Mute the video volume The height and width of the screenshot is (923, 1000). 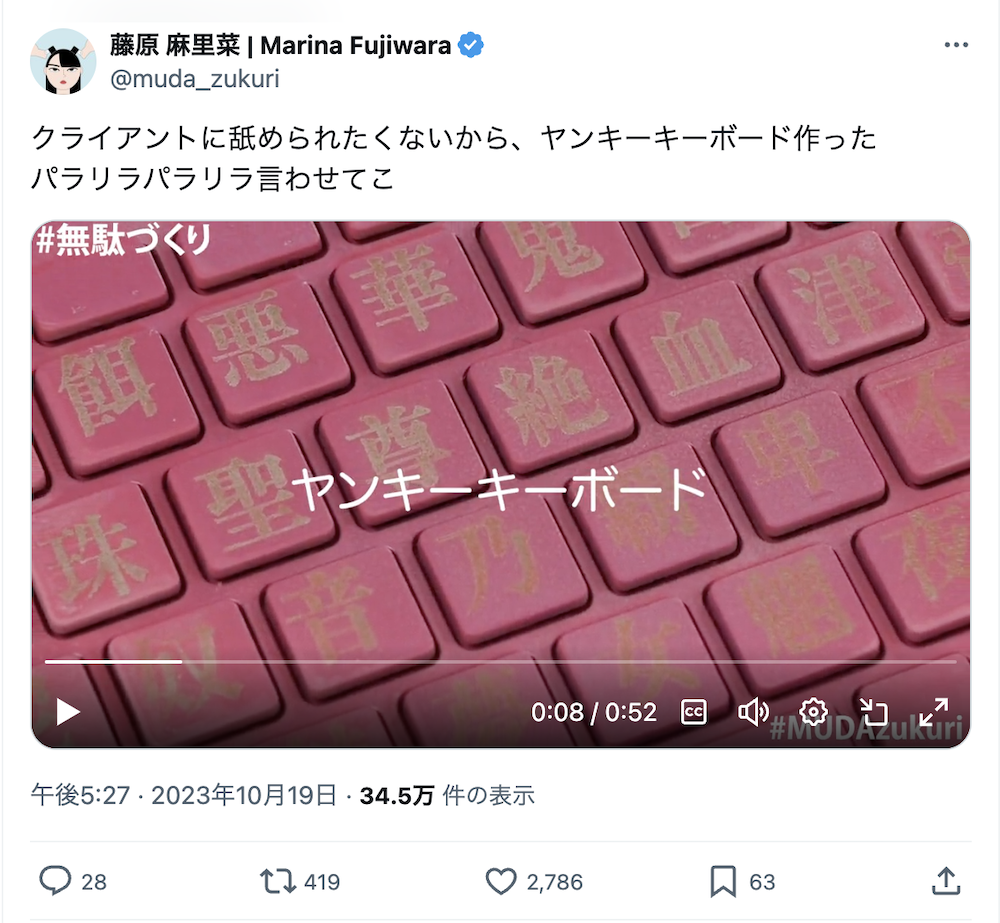tap(753, 712)
